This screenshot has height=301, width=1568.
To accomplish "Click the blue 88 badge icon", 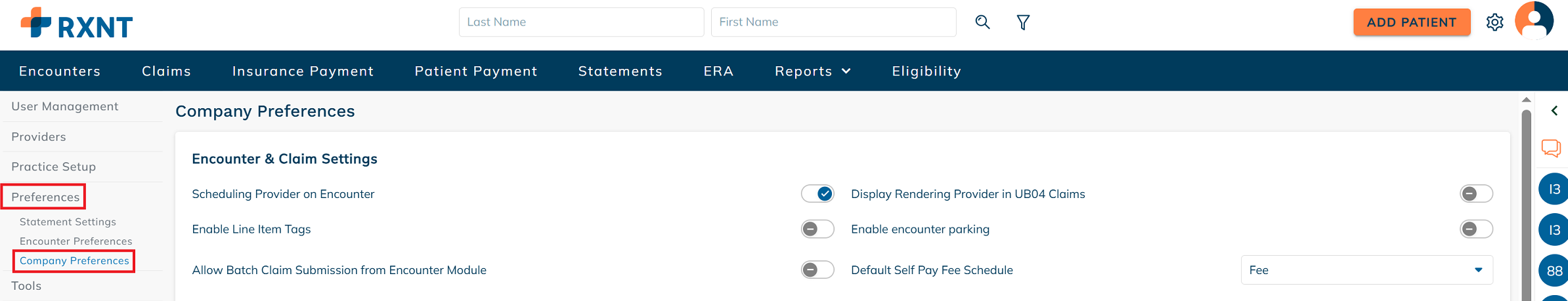I will 1554,271.
